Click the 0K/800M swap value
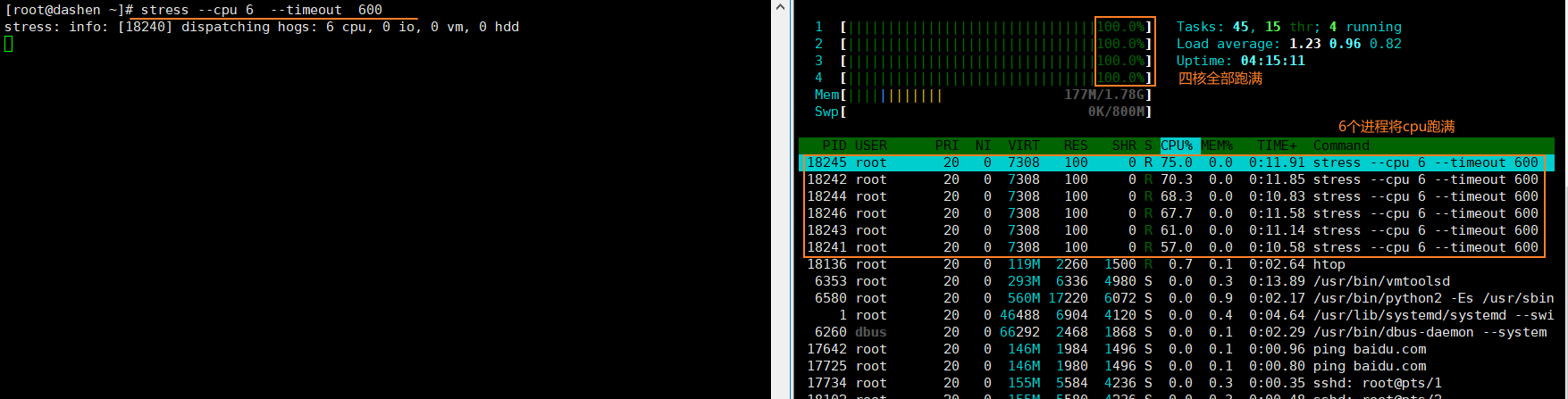The height and width of the screenshot is (399, 1568). point(1116,112)
